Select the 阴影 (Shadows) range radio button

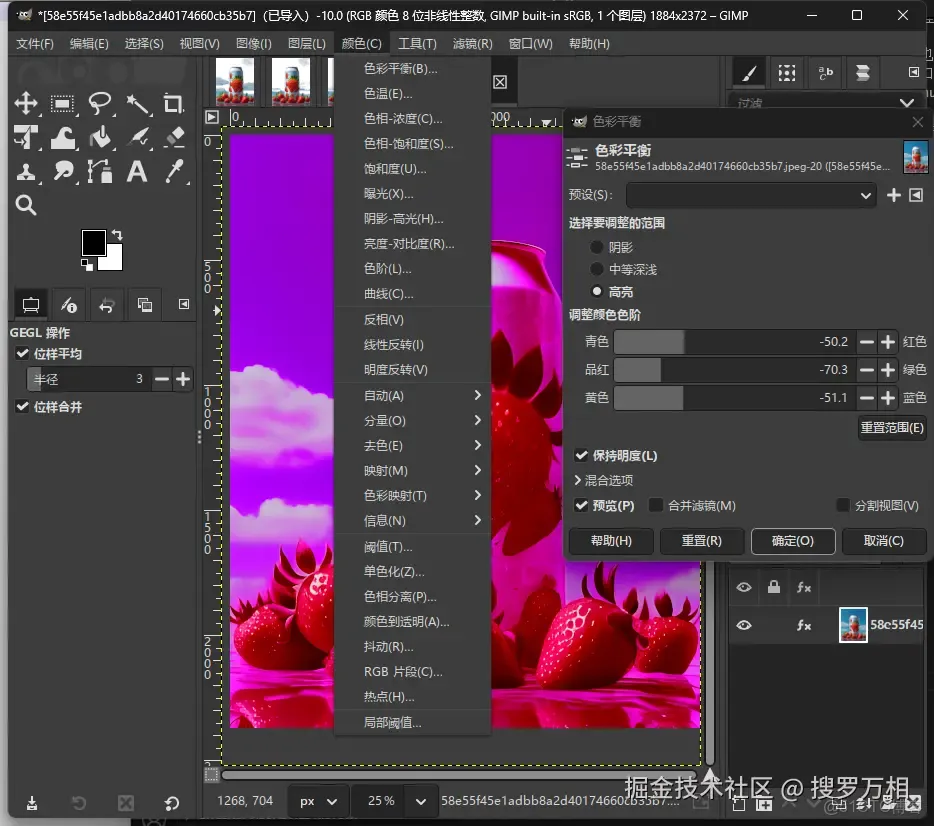coord(597,247)
